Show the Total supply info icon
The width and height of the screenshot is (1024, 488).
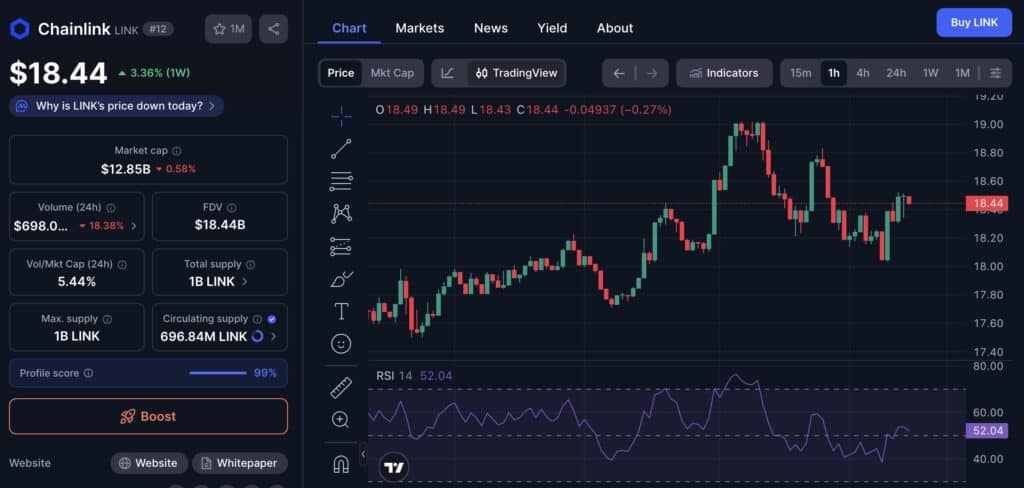point(251,265)
